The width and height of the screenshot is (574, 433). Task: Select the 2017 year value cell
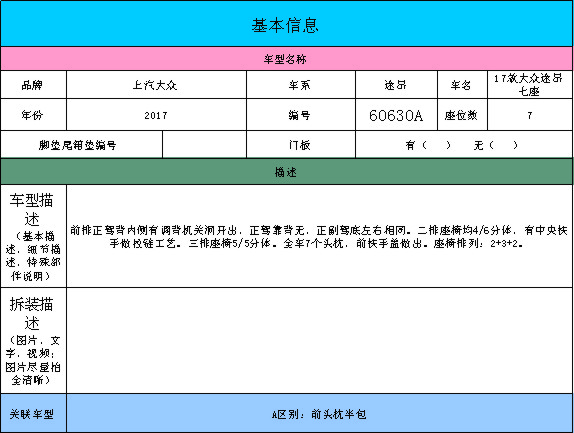pos(156,115)
